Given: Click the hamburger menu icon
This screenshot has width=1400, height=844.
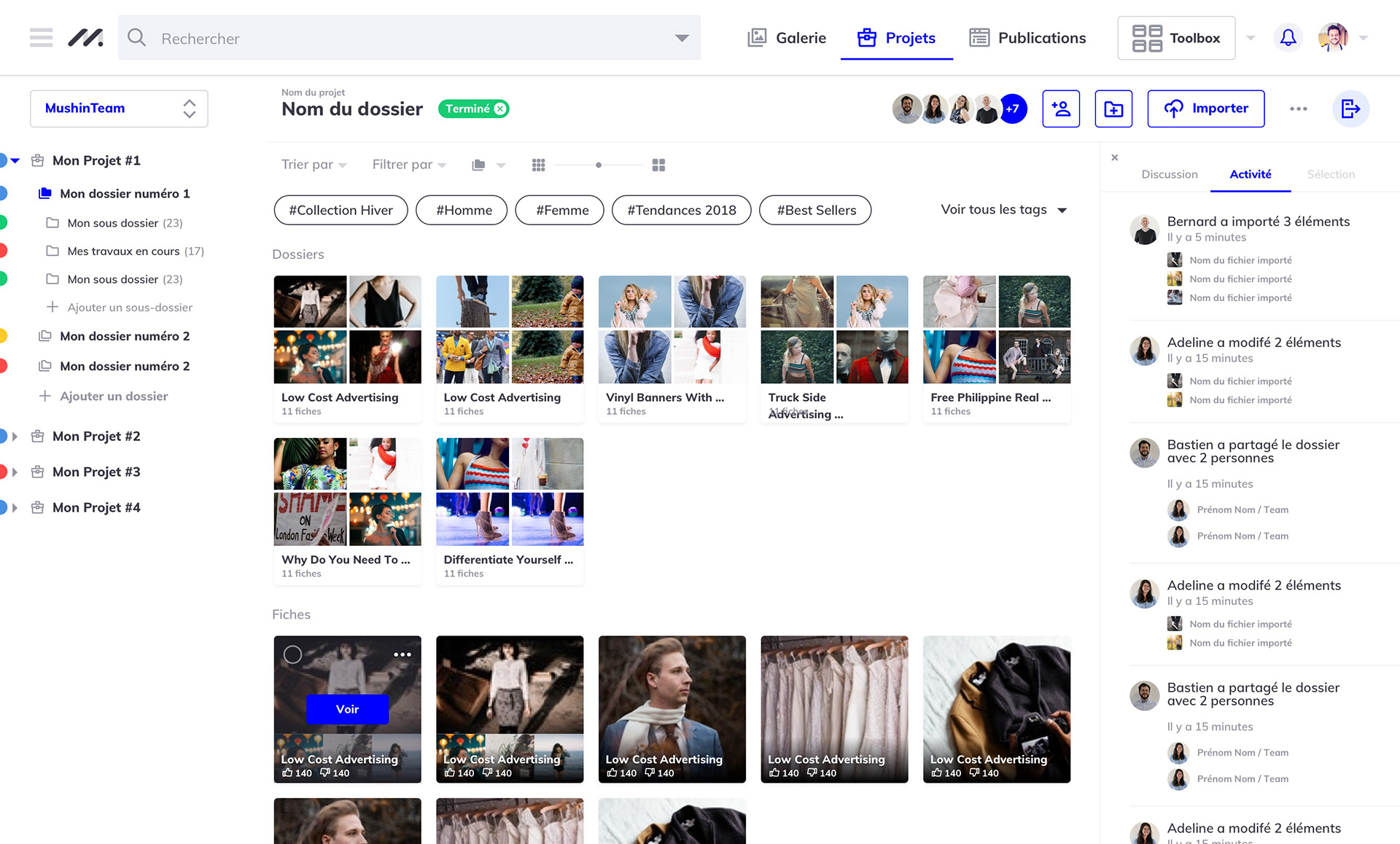Looking at the screenshot, I should pyautogui.click(x=41, y=38).
